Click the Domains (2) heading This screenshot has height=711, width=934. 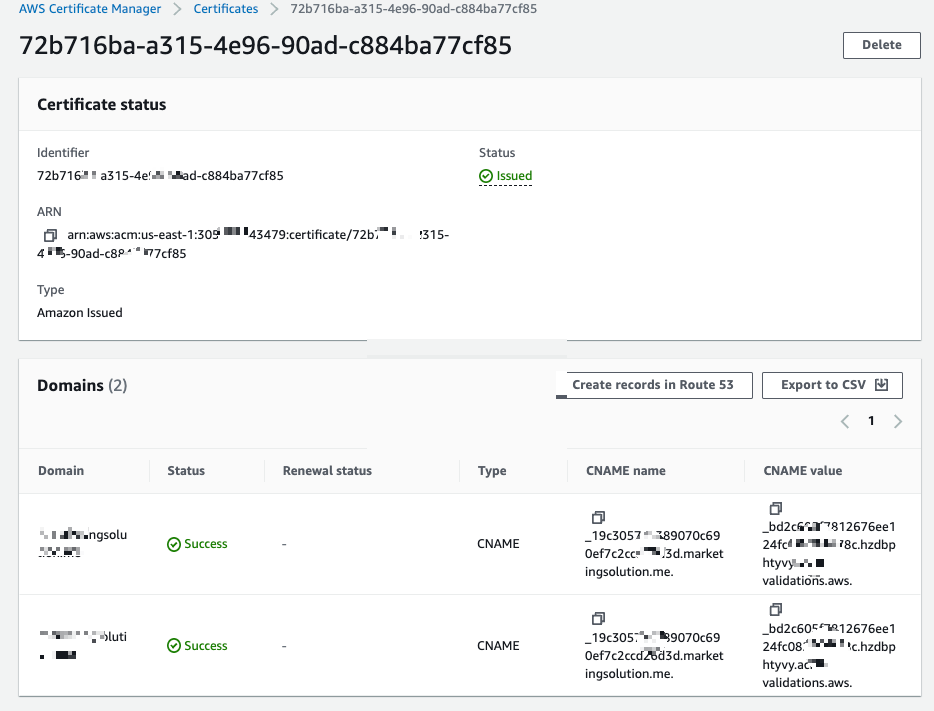point(82,385)
